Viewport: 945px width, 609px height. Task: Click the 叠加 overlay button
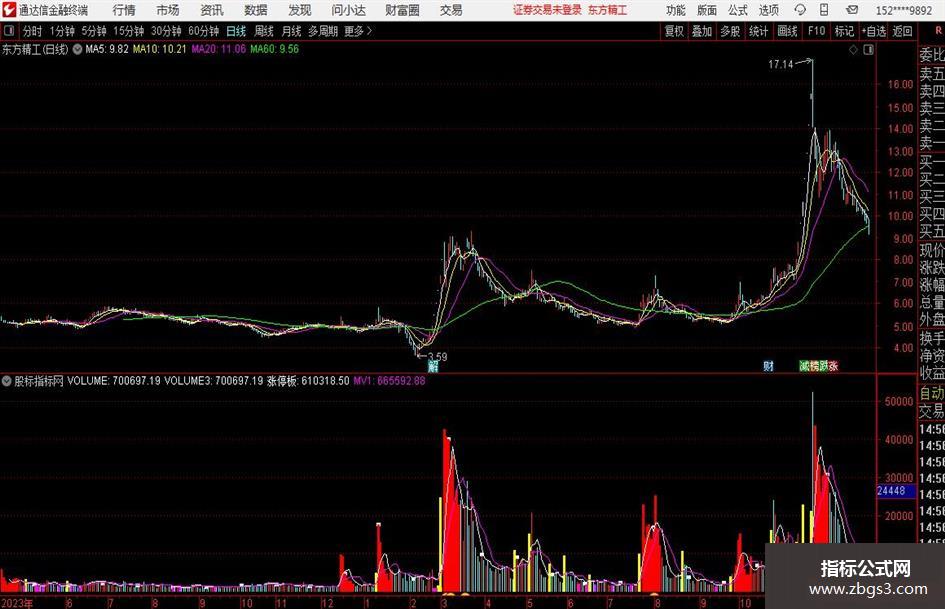702,31
